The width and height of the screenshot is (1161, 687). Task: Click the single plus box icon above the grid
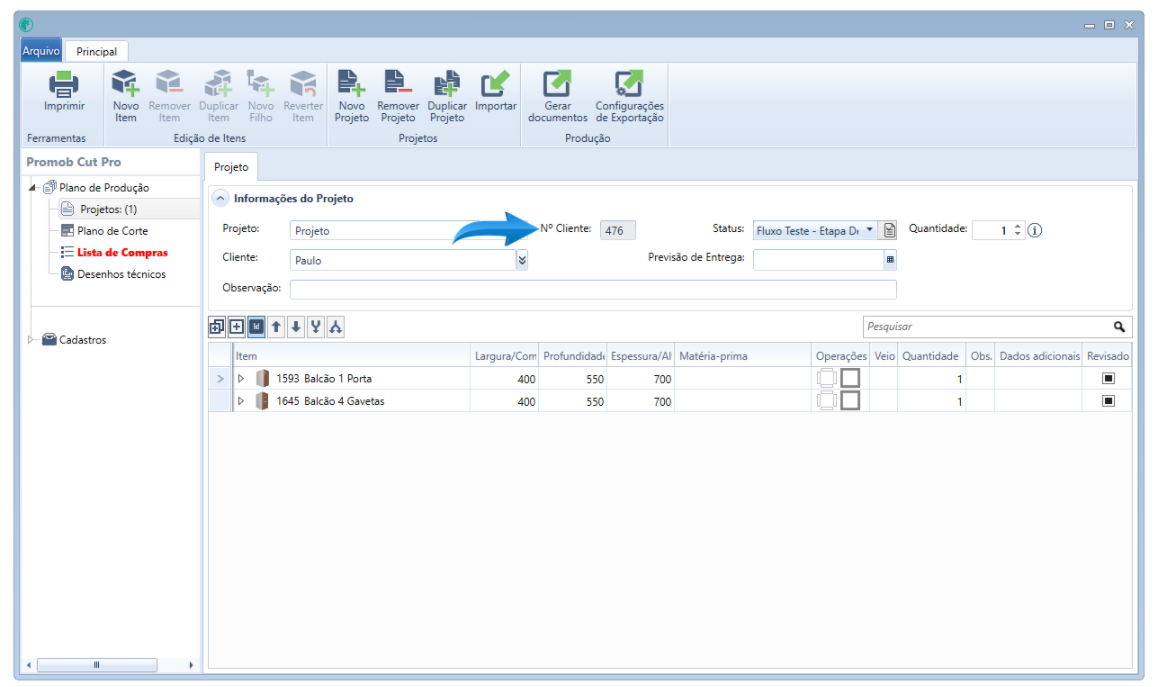pyautogui.click(x=237, y=326)
